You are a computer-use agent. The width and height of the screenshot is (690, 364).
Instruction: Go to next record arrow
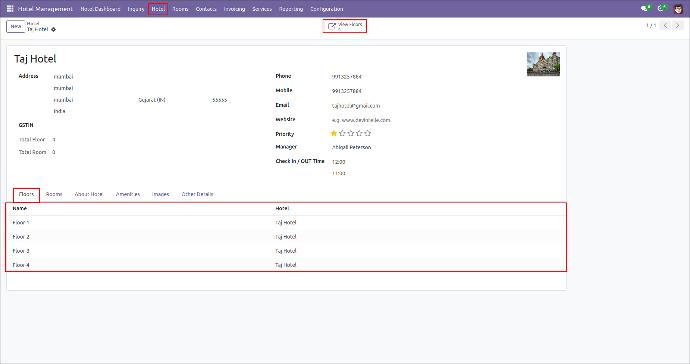pyautogui.click(x=677, y=26)
